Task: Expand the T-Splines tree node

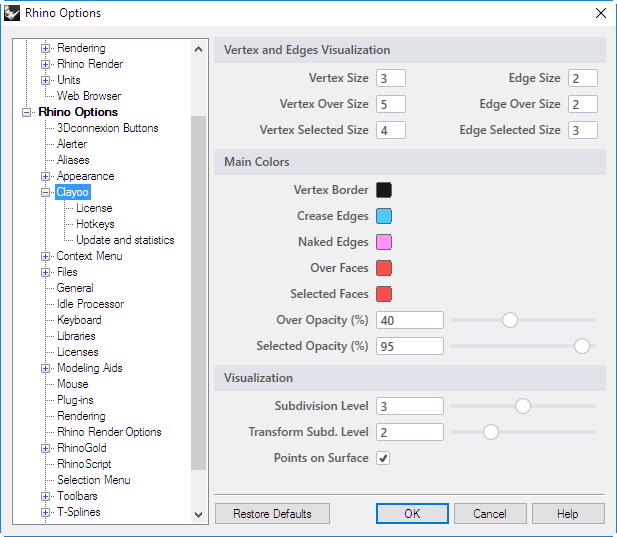Action: (46, 512)
